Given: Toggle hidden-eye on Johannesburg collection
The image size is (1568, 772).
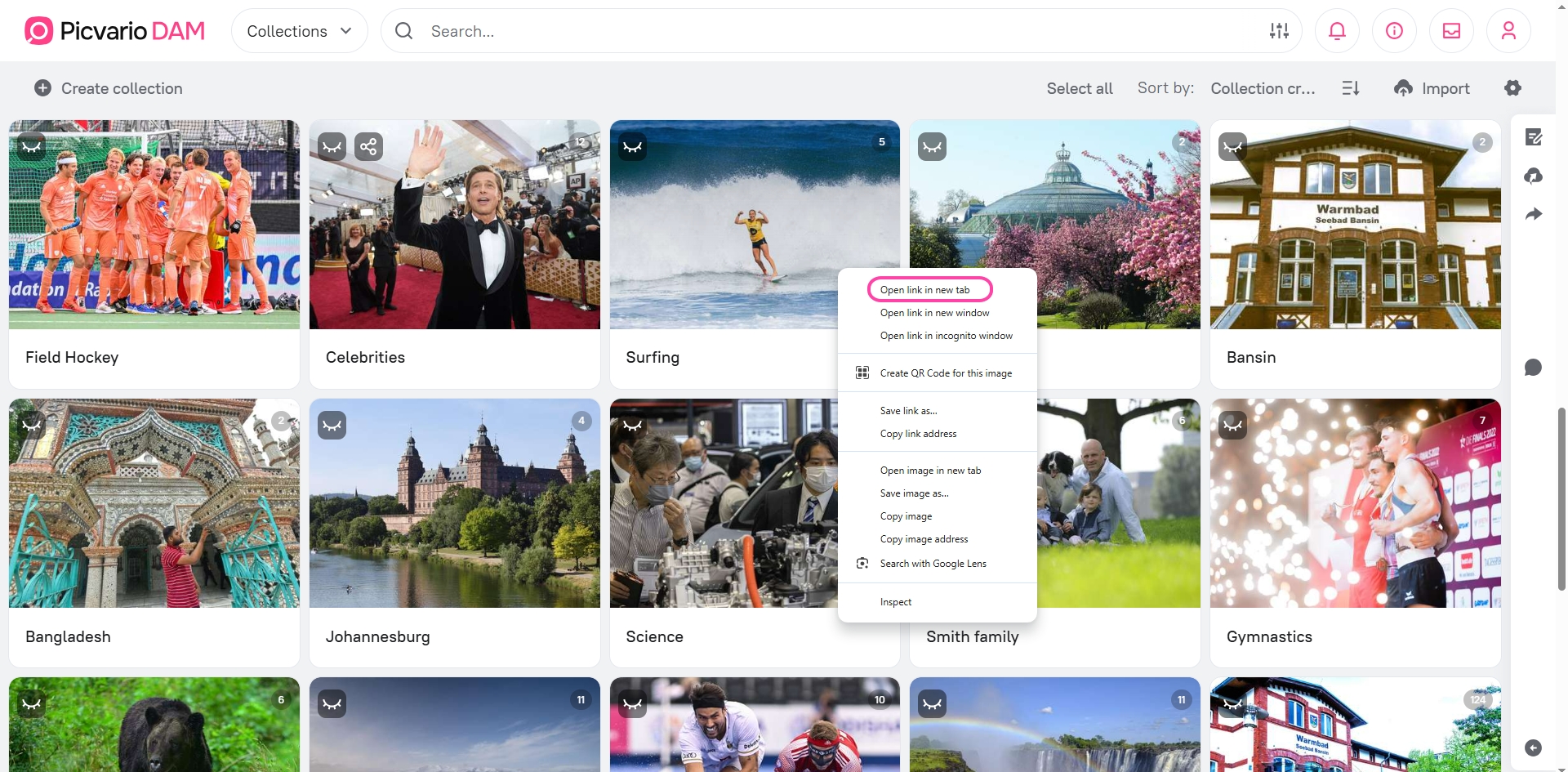Looking at the screenshot, I should pyautogui.click(x=332, y=426).
